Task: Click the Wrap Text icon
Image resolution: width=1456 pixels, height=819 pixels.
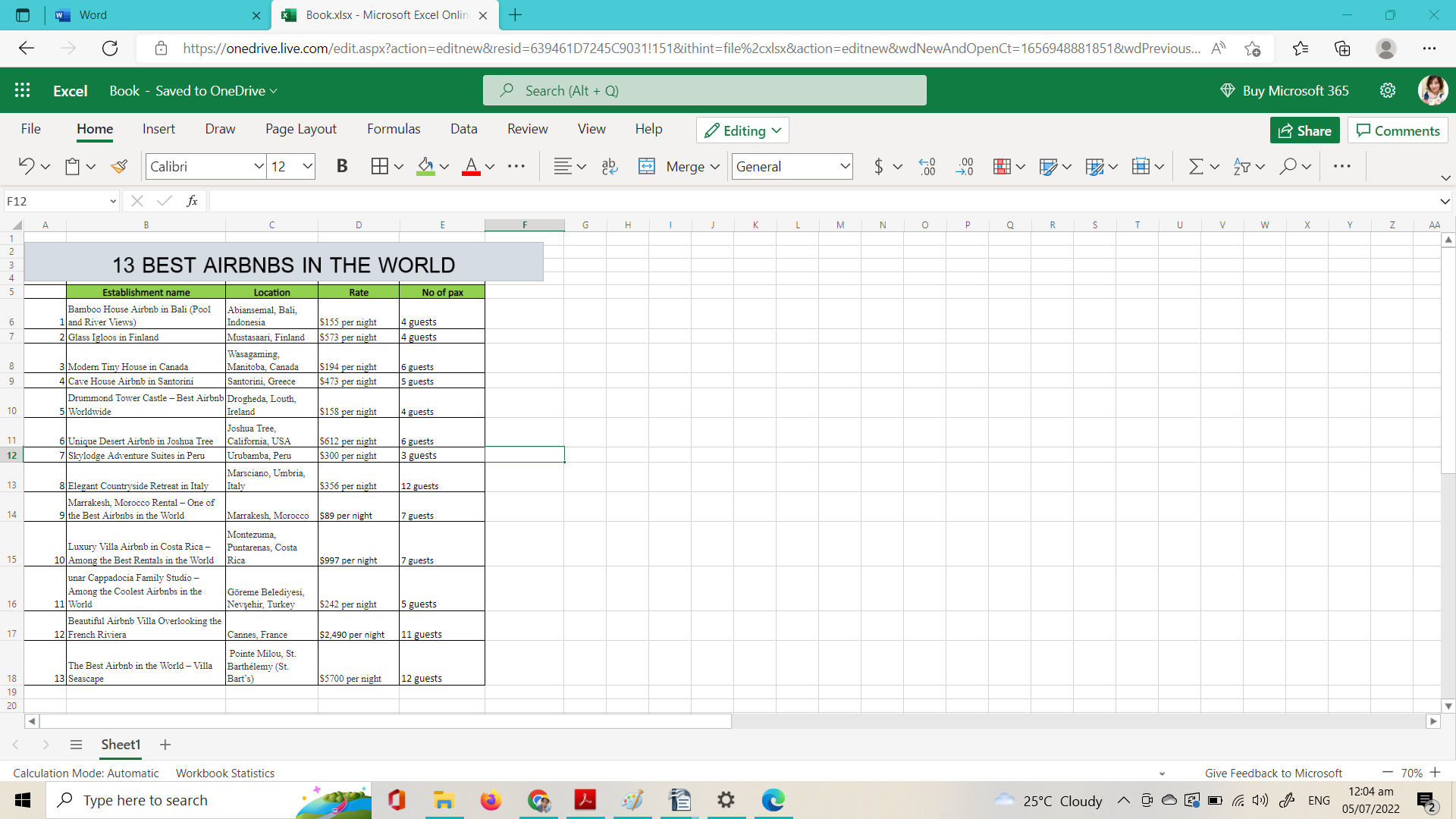Action: point(610,166)
